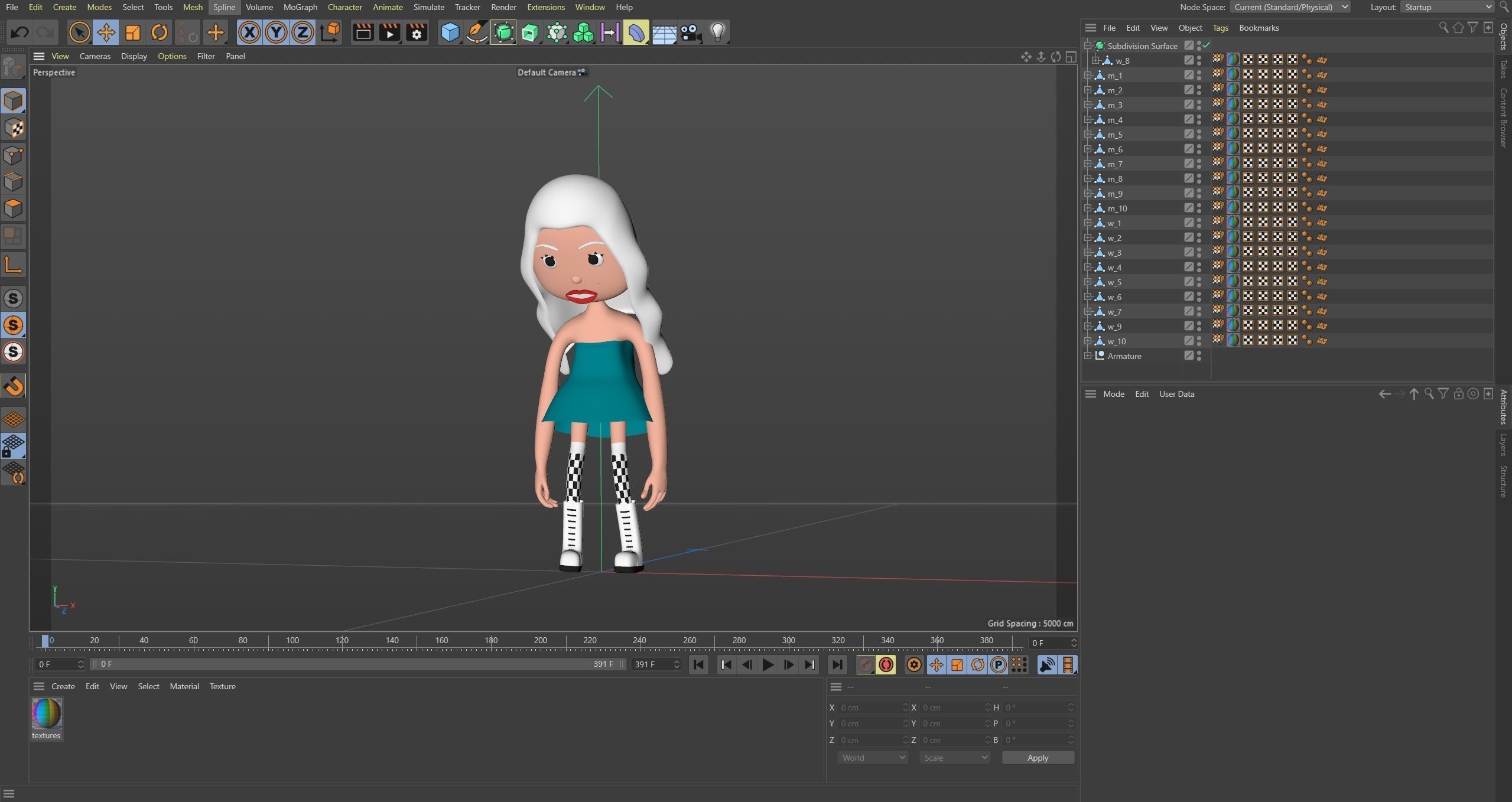Toggle X axis lock
Image resolution: width=1512 pixels, height=802 pixels.
[249, 32]
